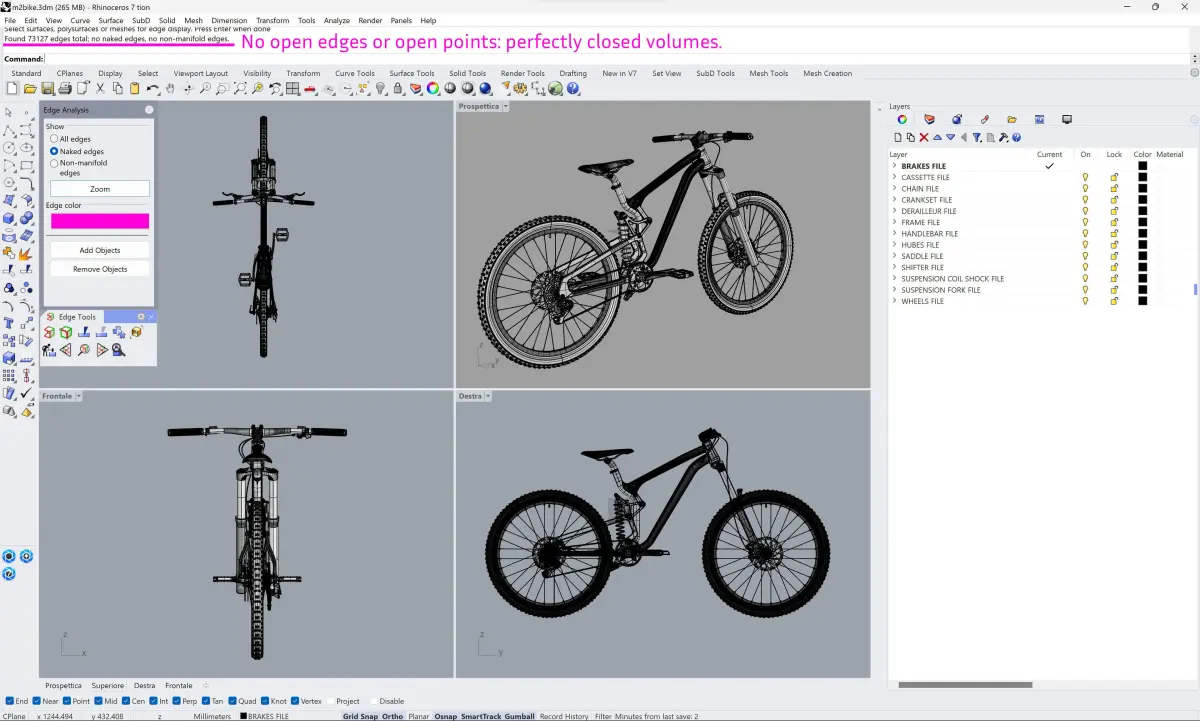Click the padlock Lock objects icon

(398, 89)
